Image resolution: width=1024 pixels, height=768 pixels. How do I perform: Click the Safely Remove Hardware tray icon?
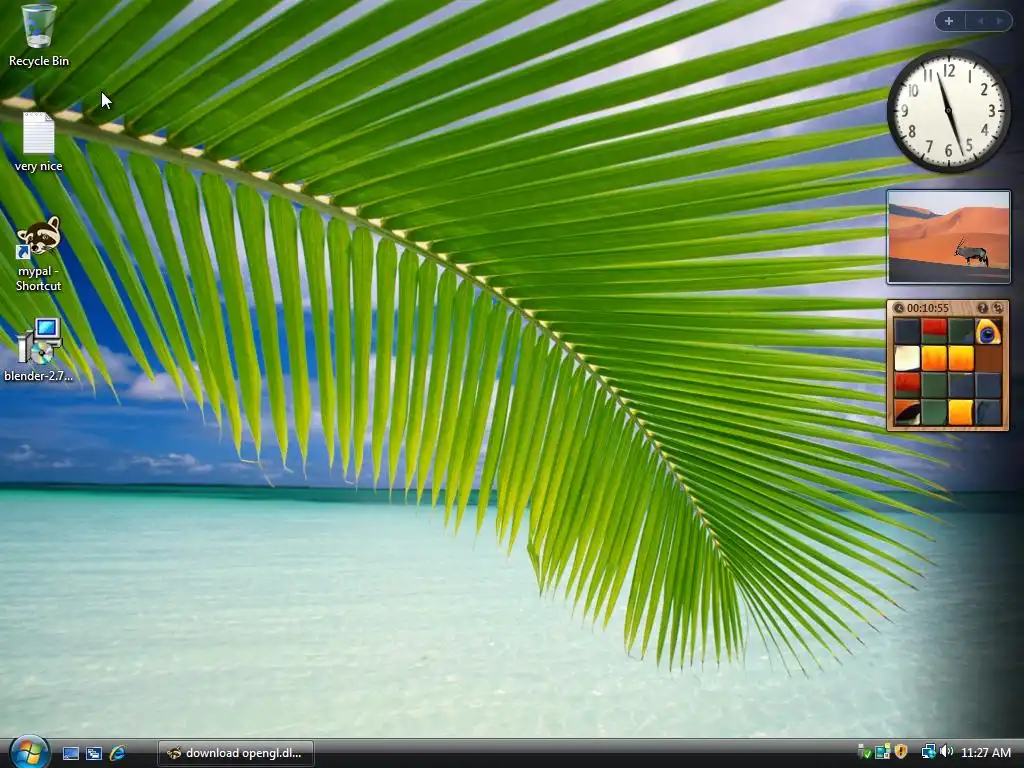click(x=863, y=752)
